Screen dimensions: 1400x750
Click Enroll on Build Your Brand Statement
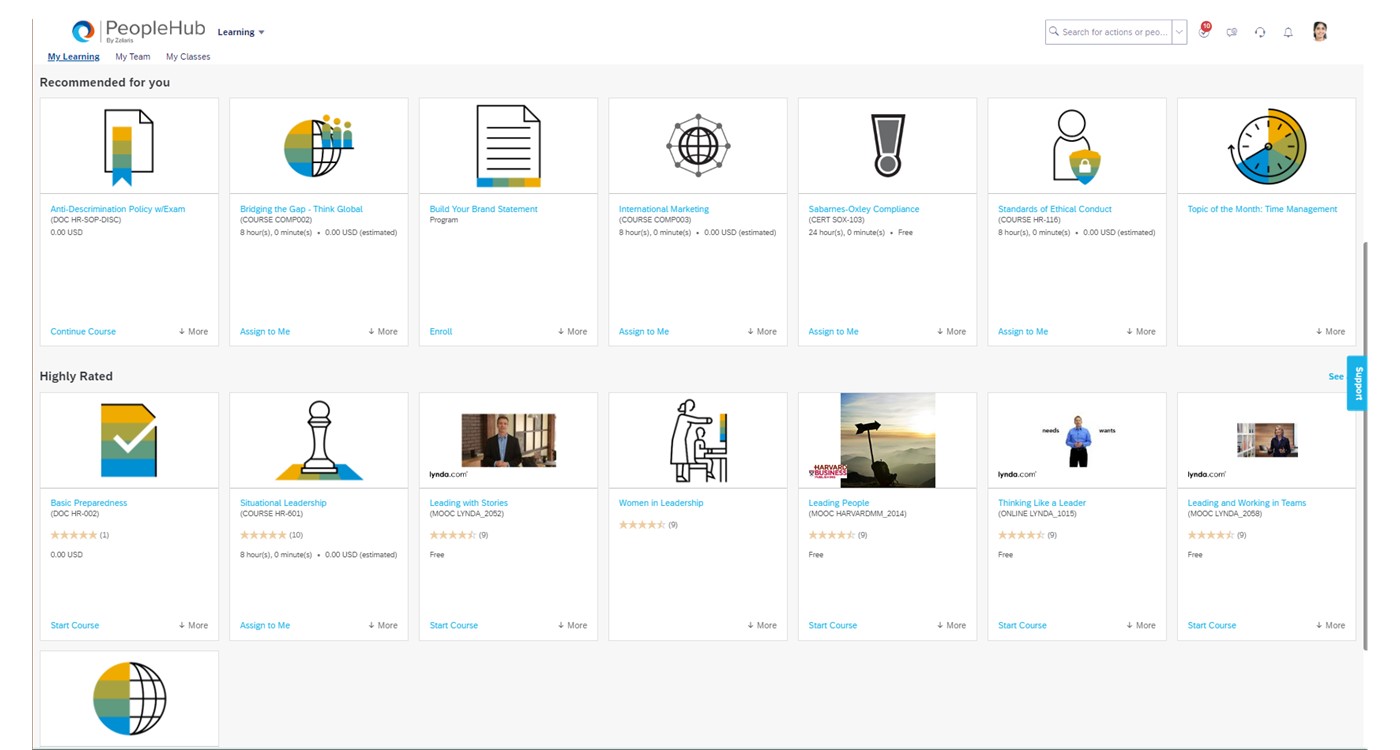click(441, 332)
